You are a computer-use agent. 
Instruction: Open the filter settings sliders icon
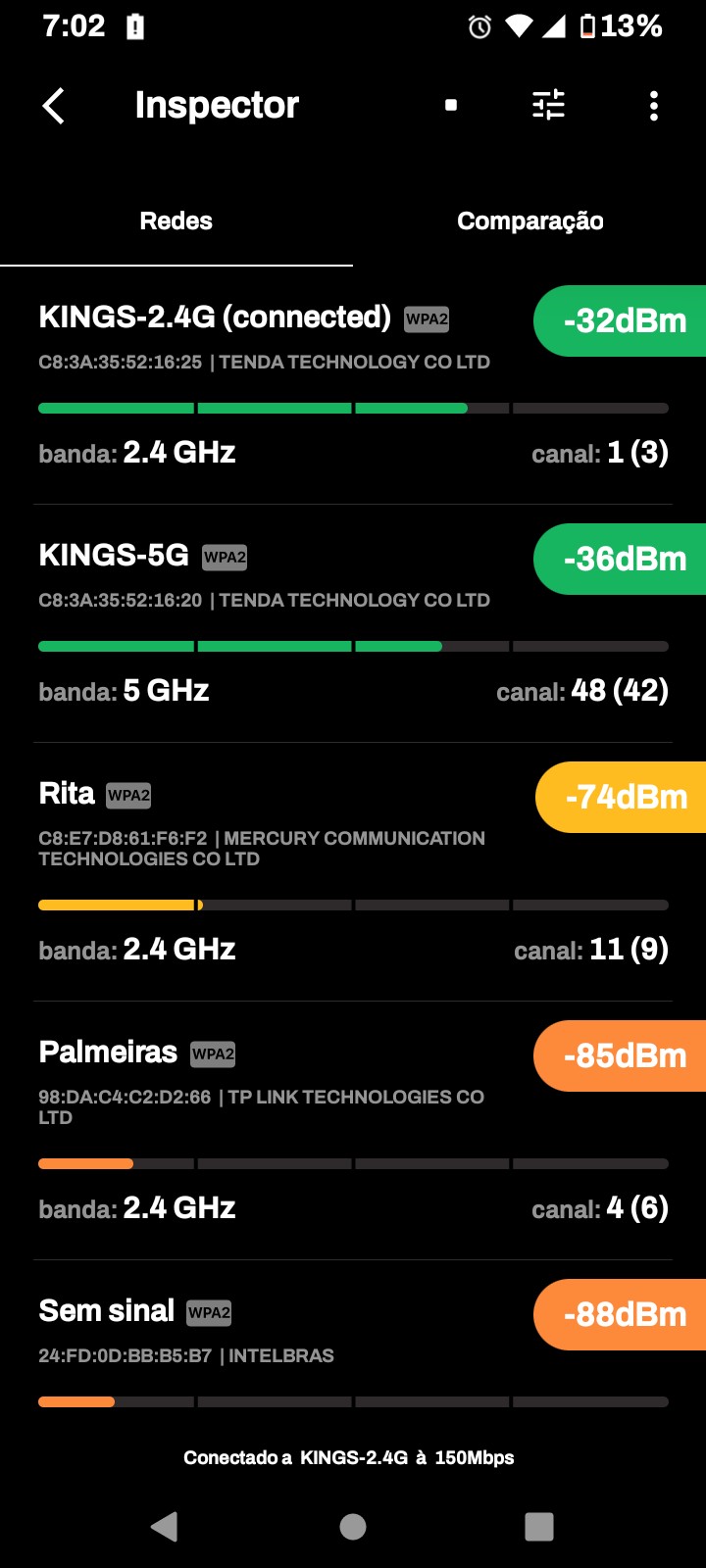(x=548, y=105)
